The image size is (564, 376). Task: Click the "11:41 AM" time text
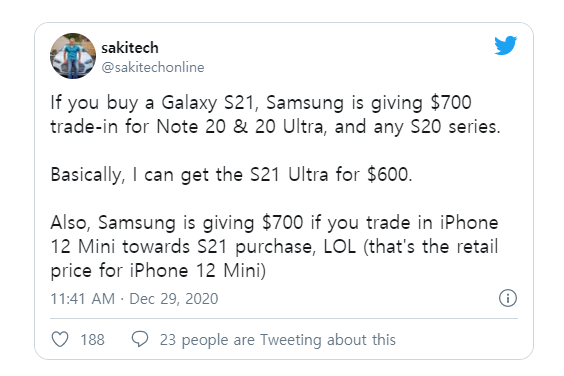pos(83,299)
